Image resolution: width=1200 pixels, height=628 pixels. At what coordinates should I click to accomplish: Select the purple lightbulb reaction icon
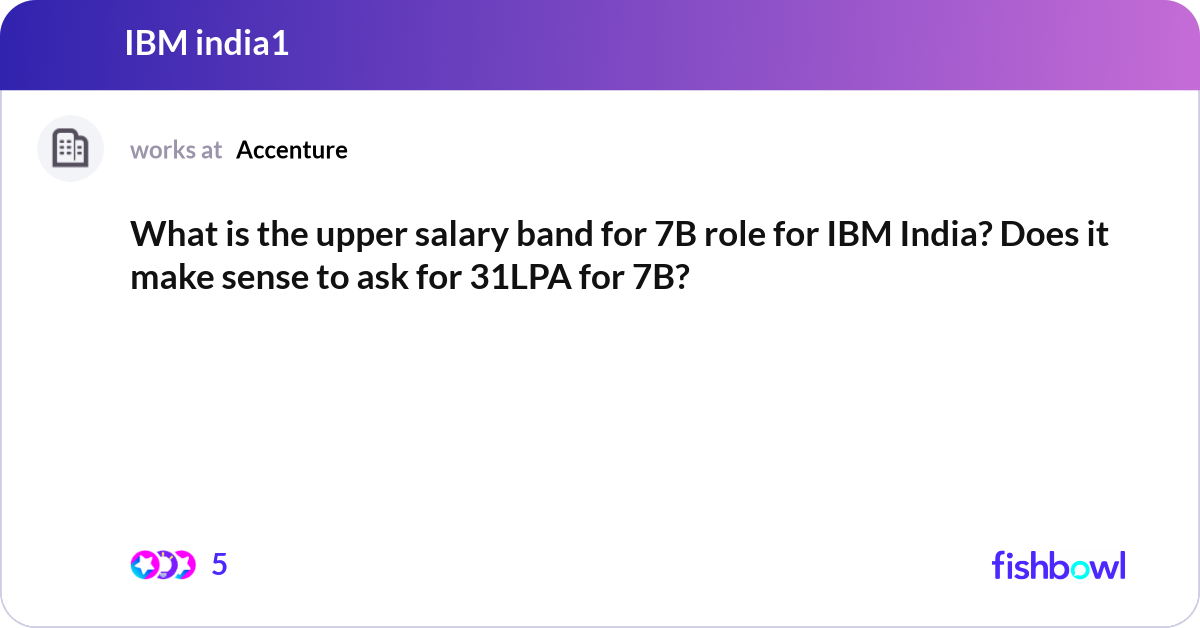coord(166,565)
